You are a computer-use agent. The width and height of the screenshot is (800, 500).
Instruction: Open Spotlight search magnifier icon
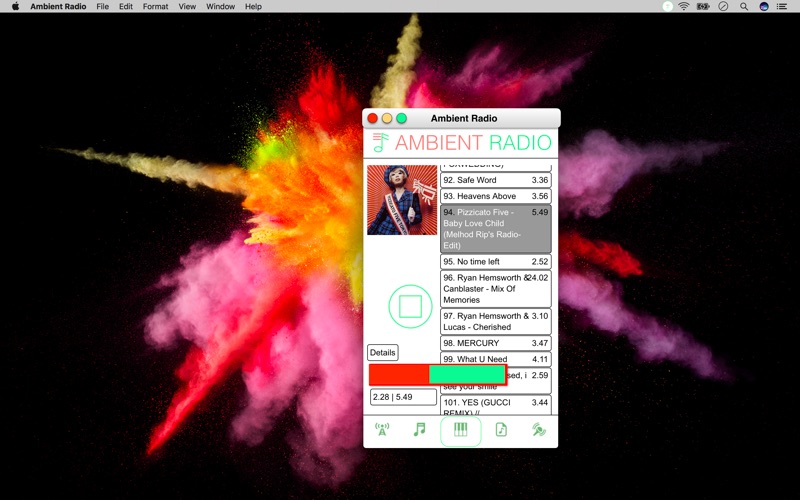[744, 6]
